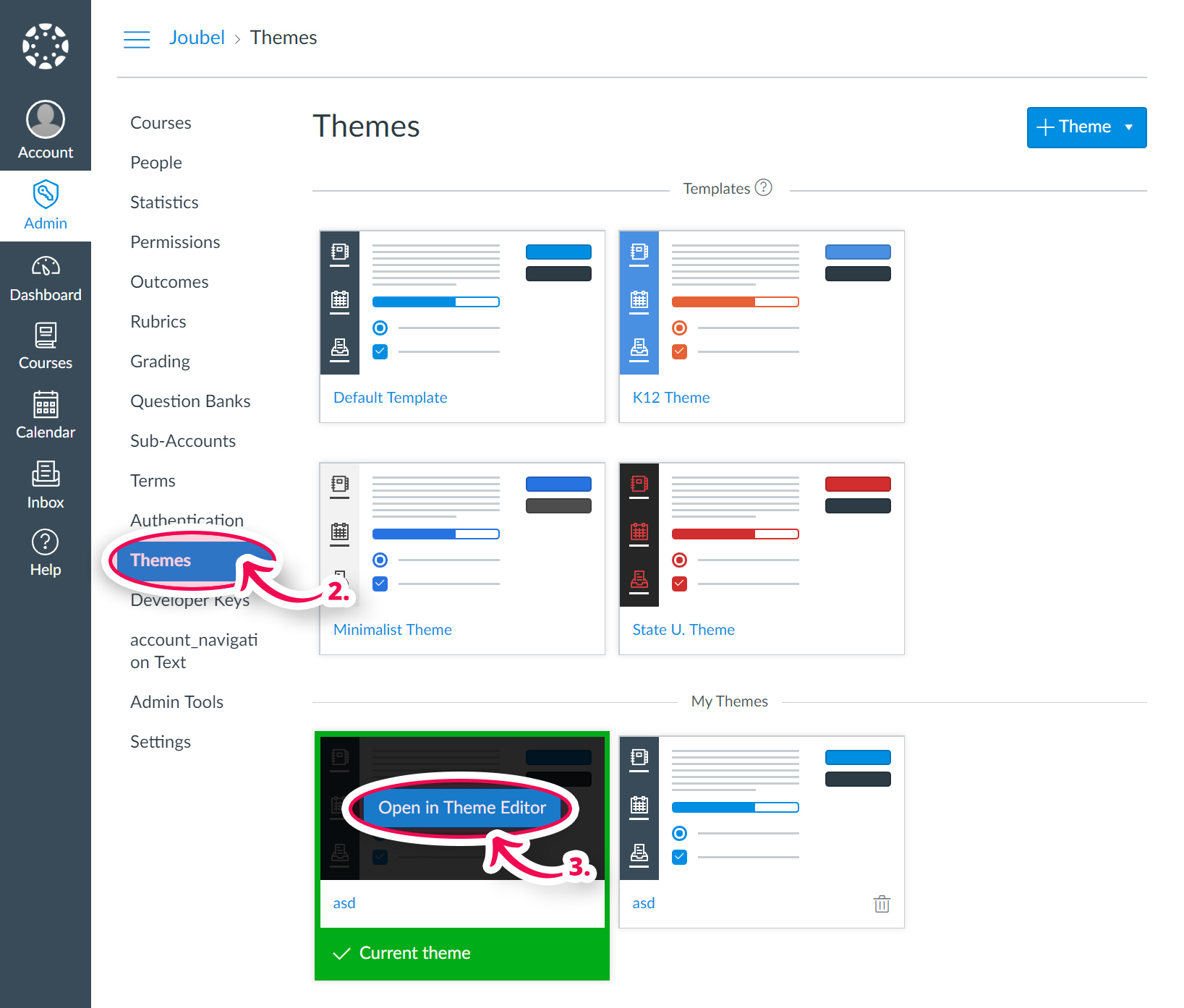
Task: Click red color bar in State U. Theme
Action: click(857, 484)
